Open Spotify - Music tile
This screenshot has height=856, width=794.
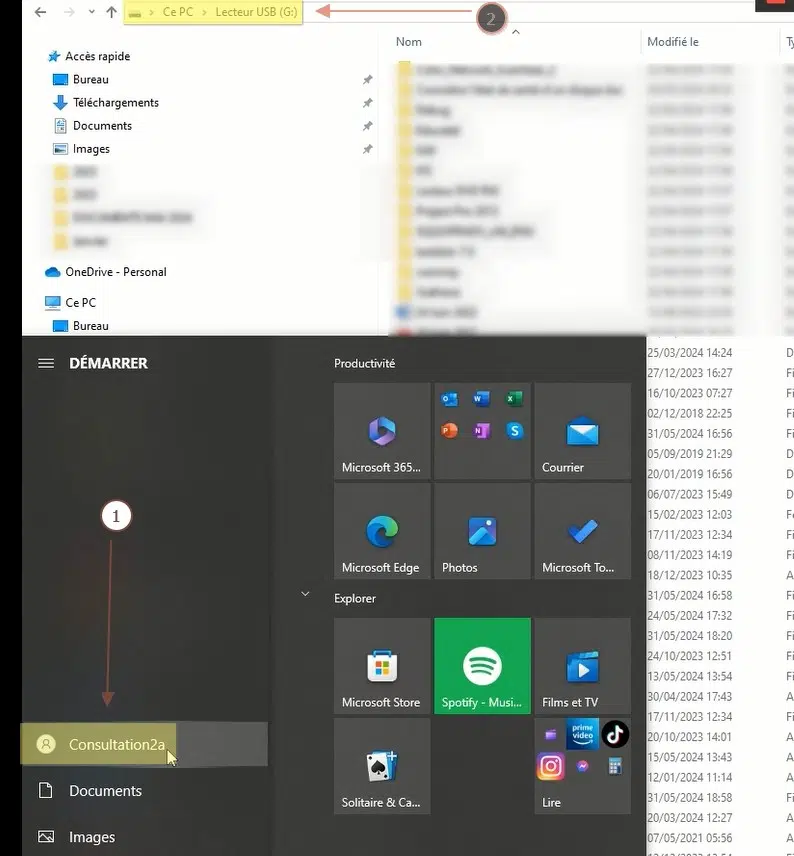482,666
